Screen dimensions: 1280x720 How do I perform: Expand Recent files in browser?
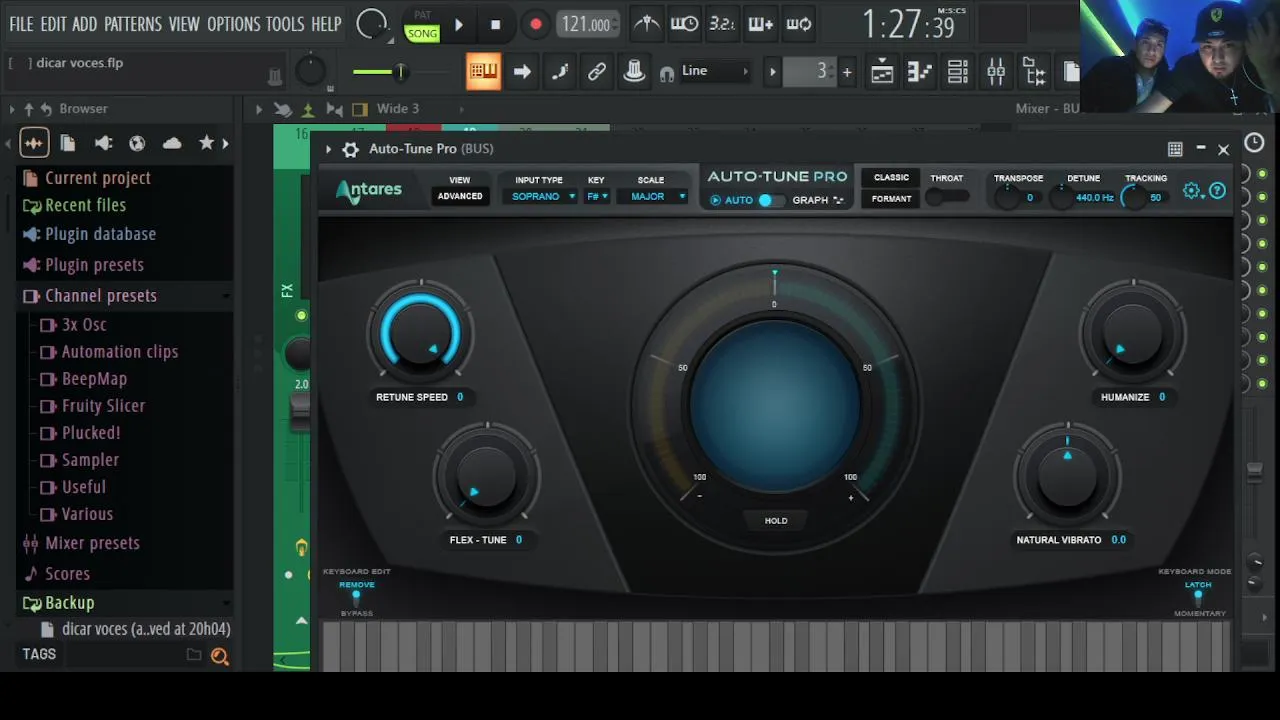click(85, 205)
